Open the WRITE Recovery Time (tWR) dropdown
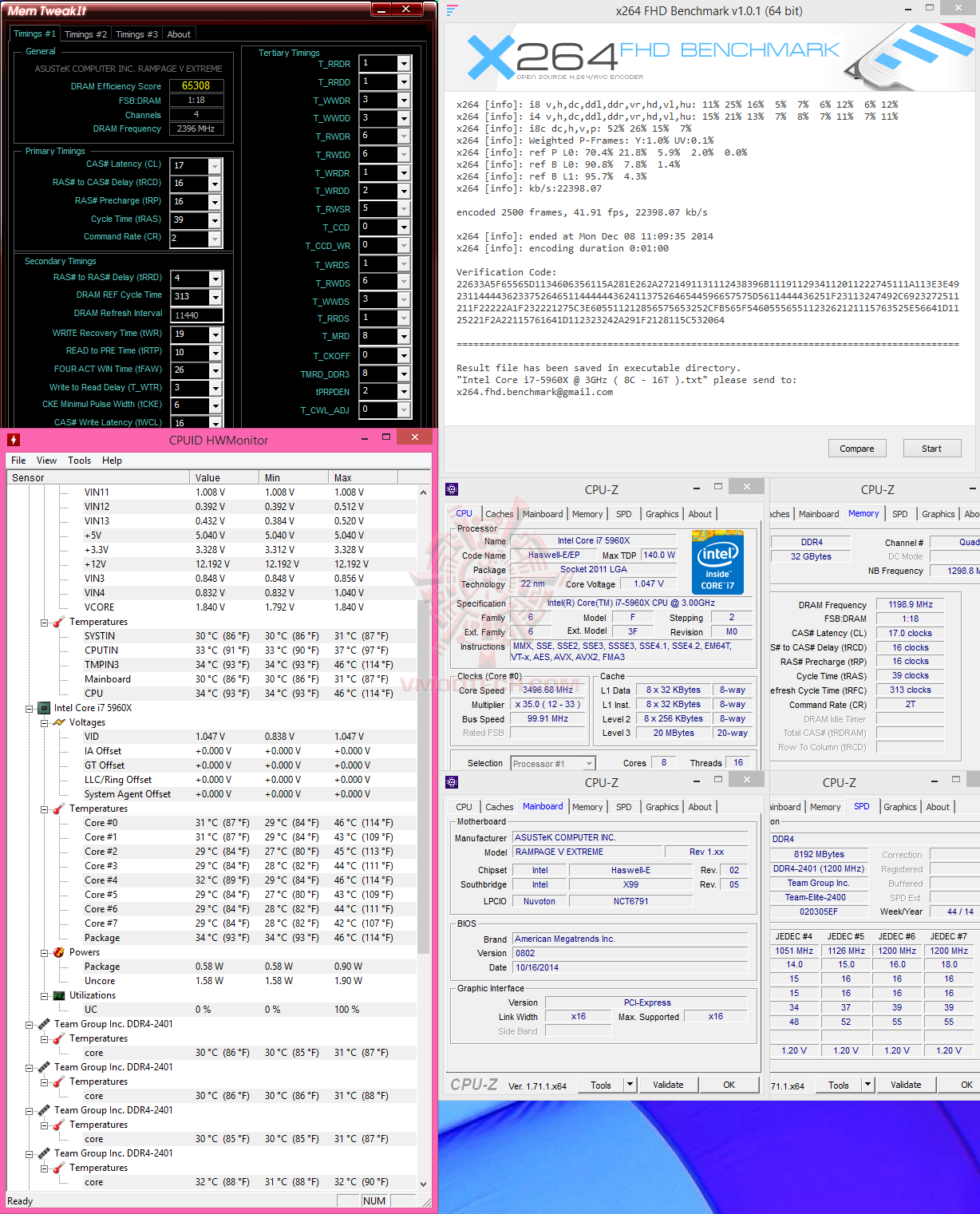This screenshot has height=1214, width=980. coord(215,334)
